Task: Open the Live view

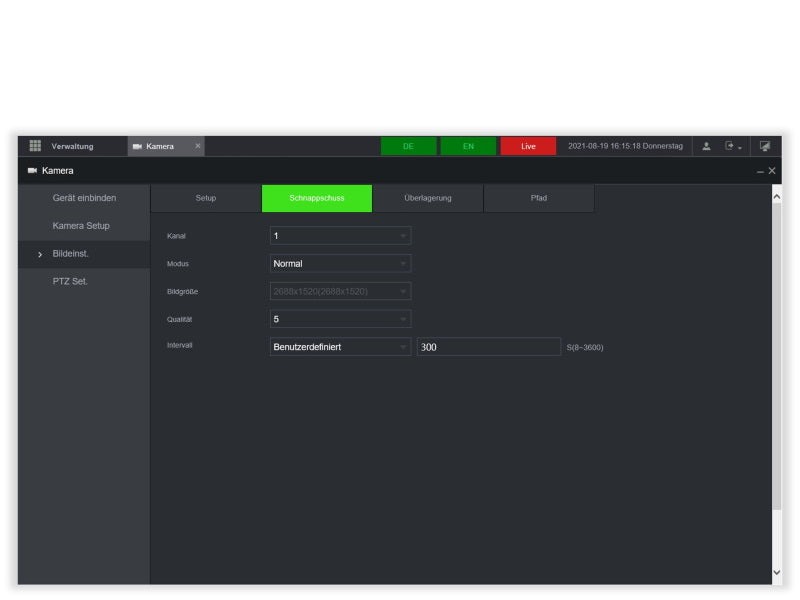Action: (x=528, y=146)
